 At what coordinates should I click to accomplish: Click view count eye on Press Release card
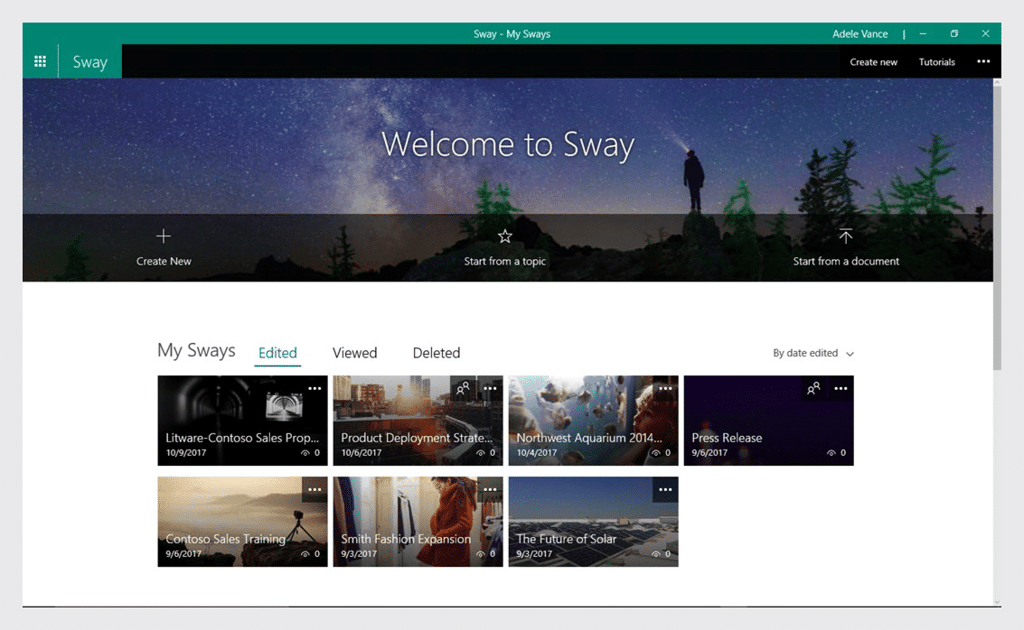tap(831, 452)
